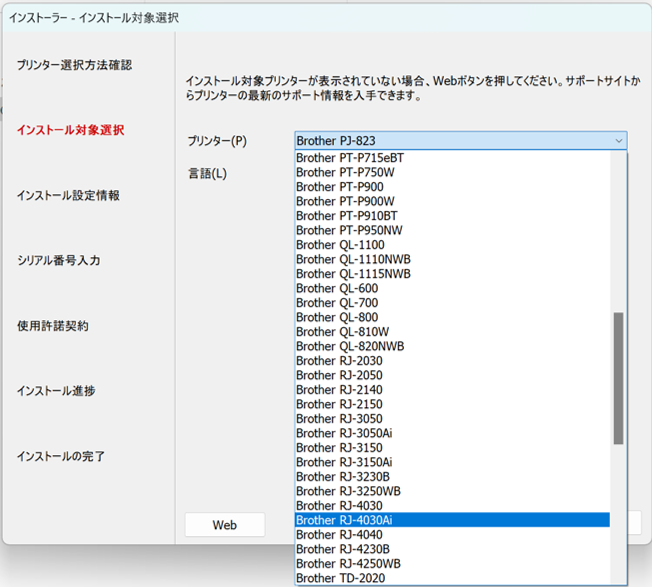Screen dimensions: 652x587
Task: Click the プリンター選択方法確認 step
Action: tap(74, 65)
